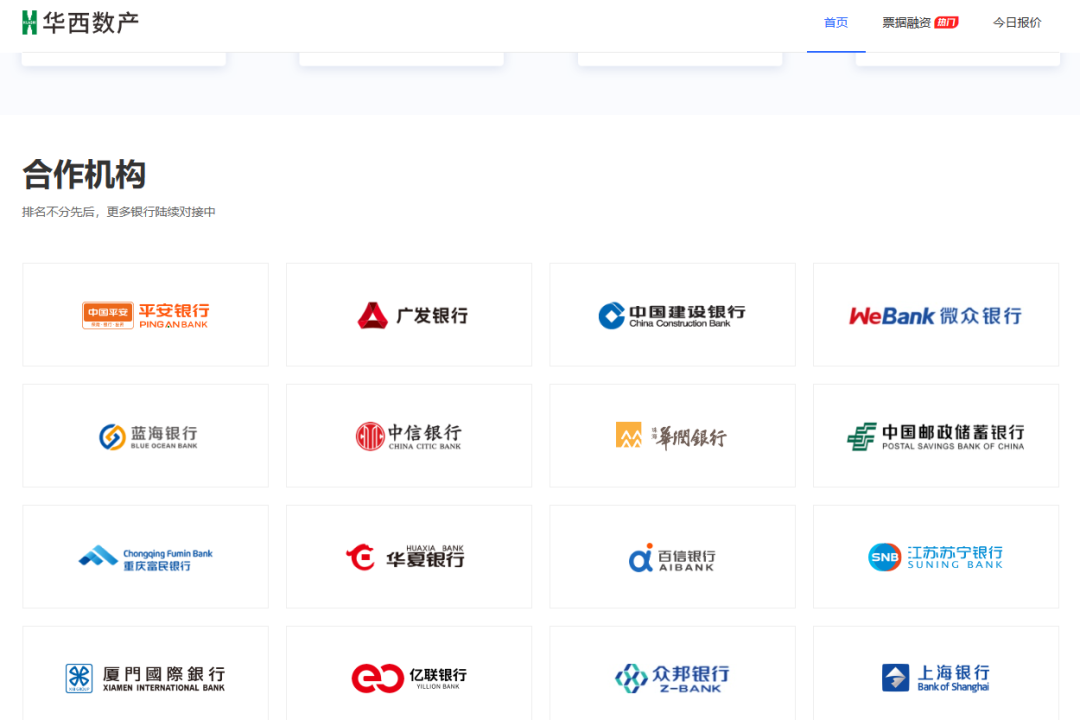
Task: Go to 票据融资 menu item
Action: pos(906,23)
